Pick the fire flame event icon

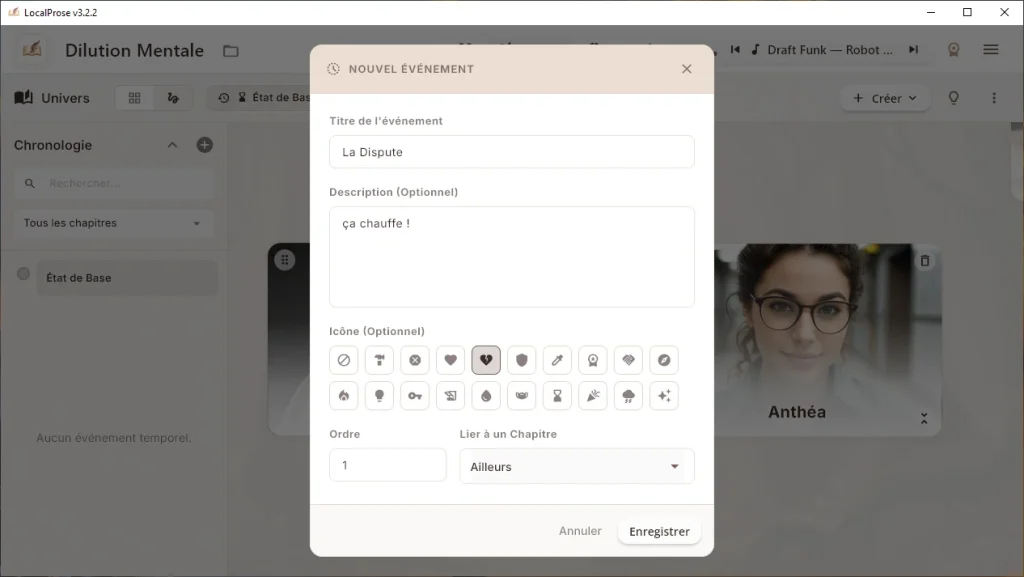[344, 396]
